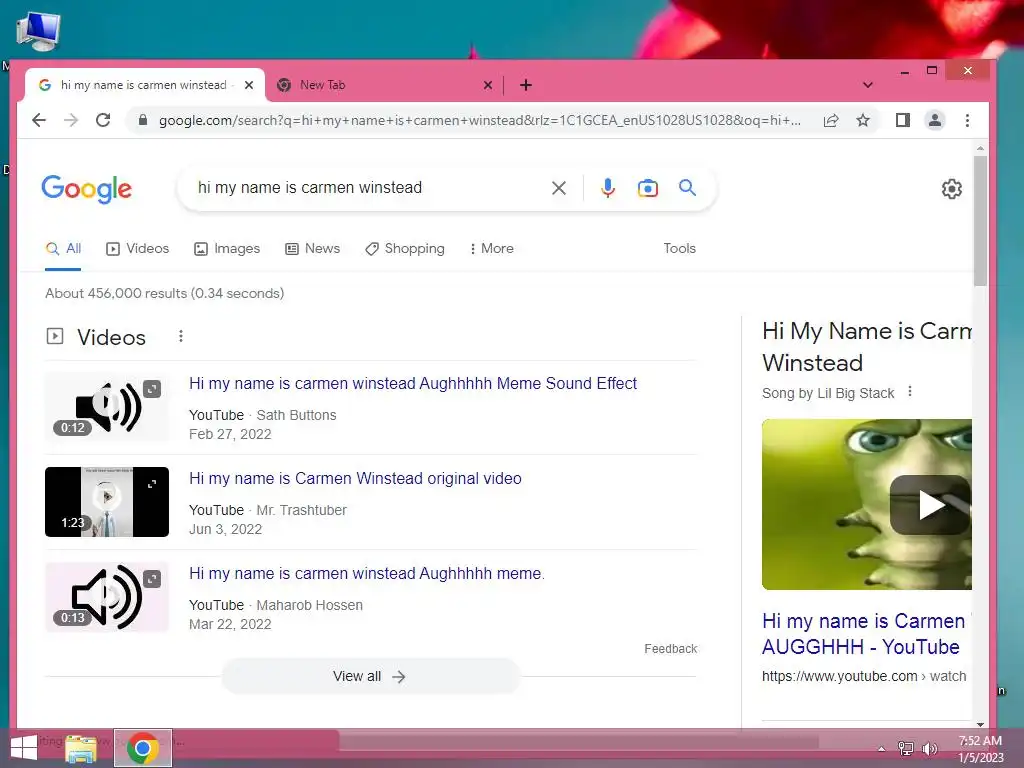Click 'Mr. Trashtuber' channel name text
Image resolution: width=1024 pixels, height=768 pixels.
[301, 510]
